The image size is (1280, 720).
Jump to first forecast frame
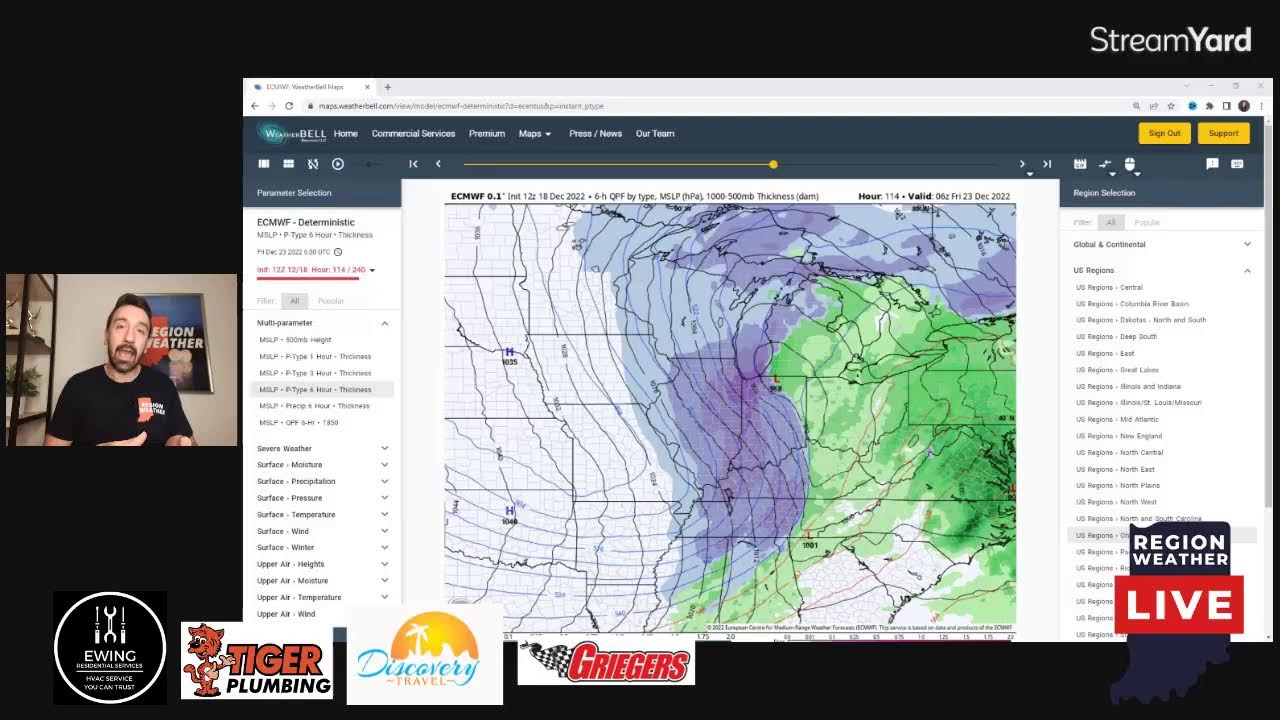click(x=413, y=164)
